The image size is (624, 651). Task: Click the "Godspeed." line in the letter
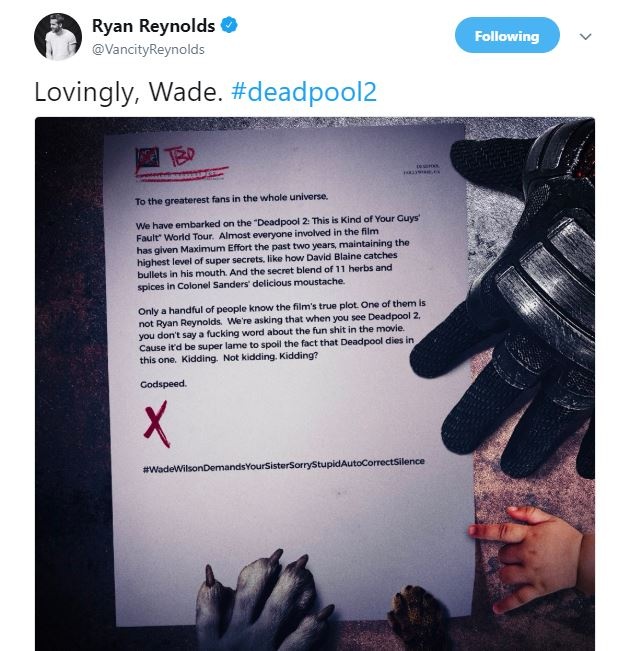(164, 384)
